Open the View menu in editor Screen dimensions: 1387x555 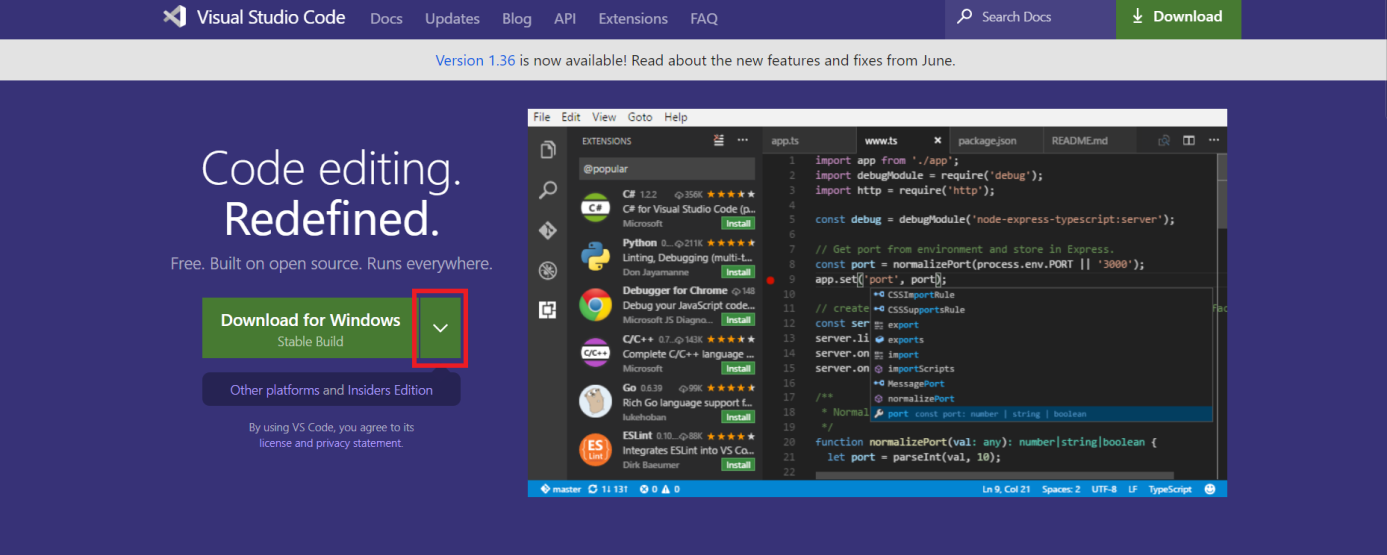click(604, 117)
